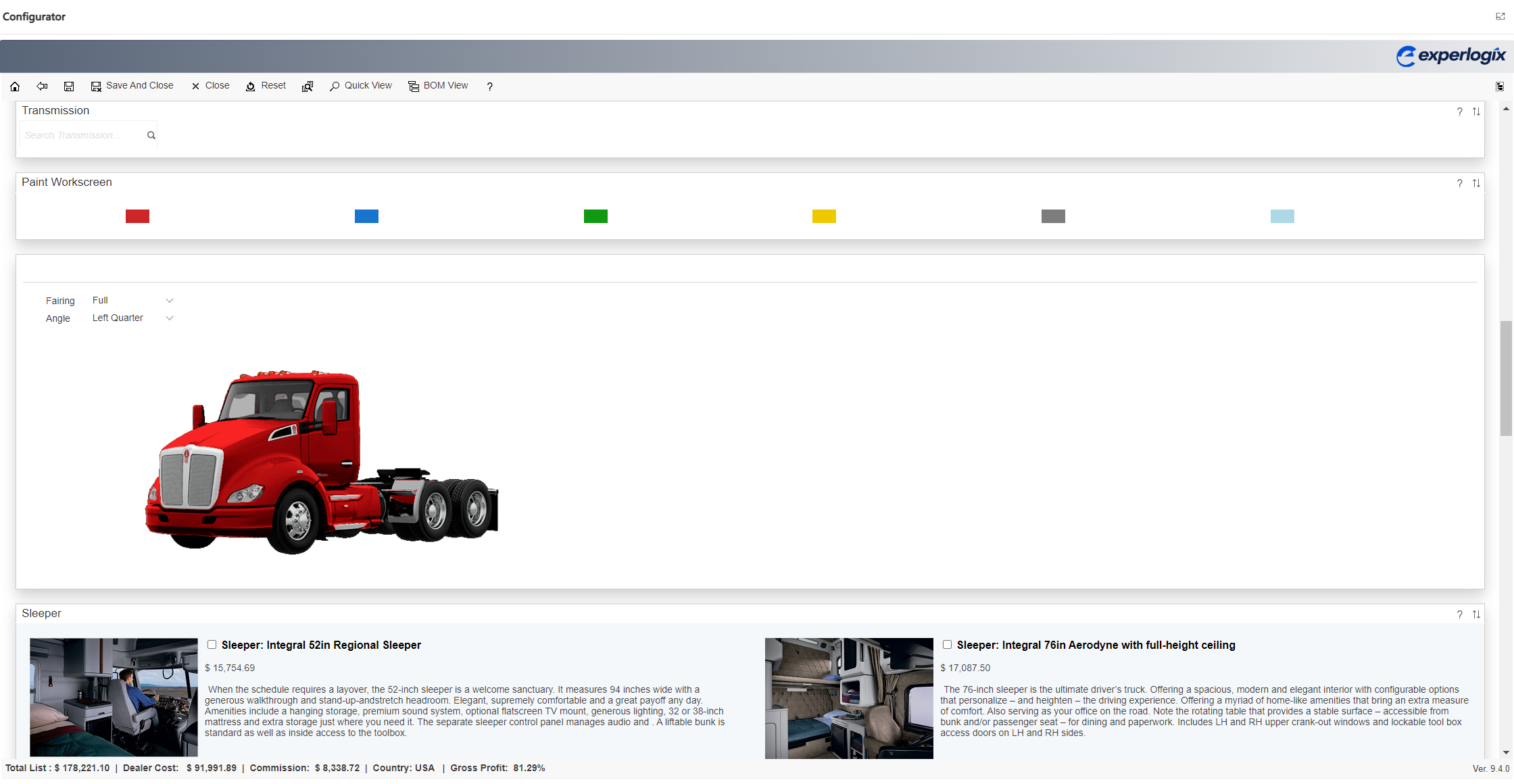Image resolution: width=1514 pixels, height=784 pixels.
Task: Expand the sort control on the Sleeper section
Action: [x=1477, y=614]
